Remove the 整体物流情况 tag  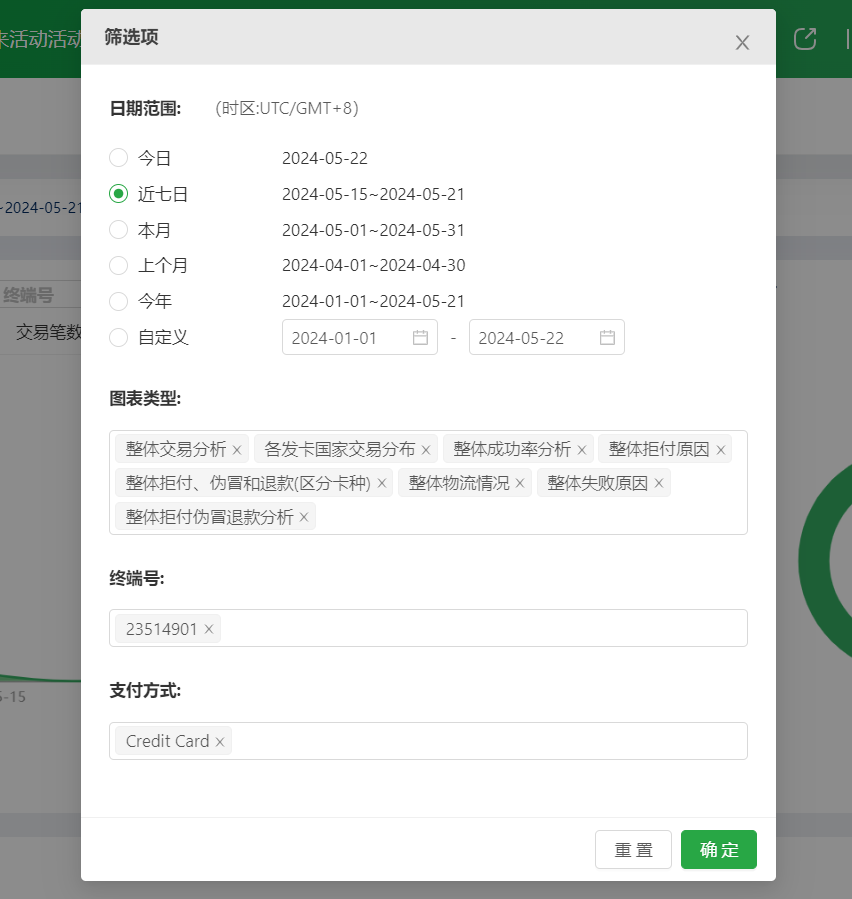tap(520, 484)
